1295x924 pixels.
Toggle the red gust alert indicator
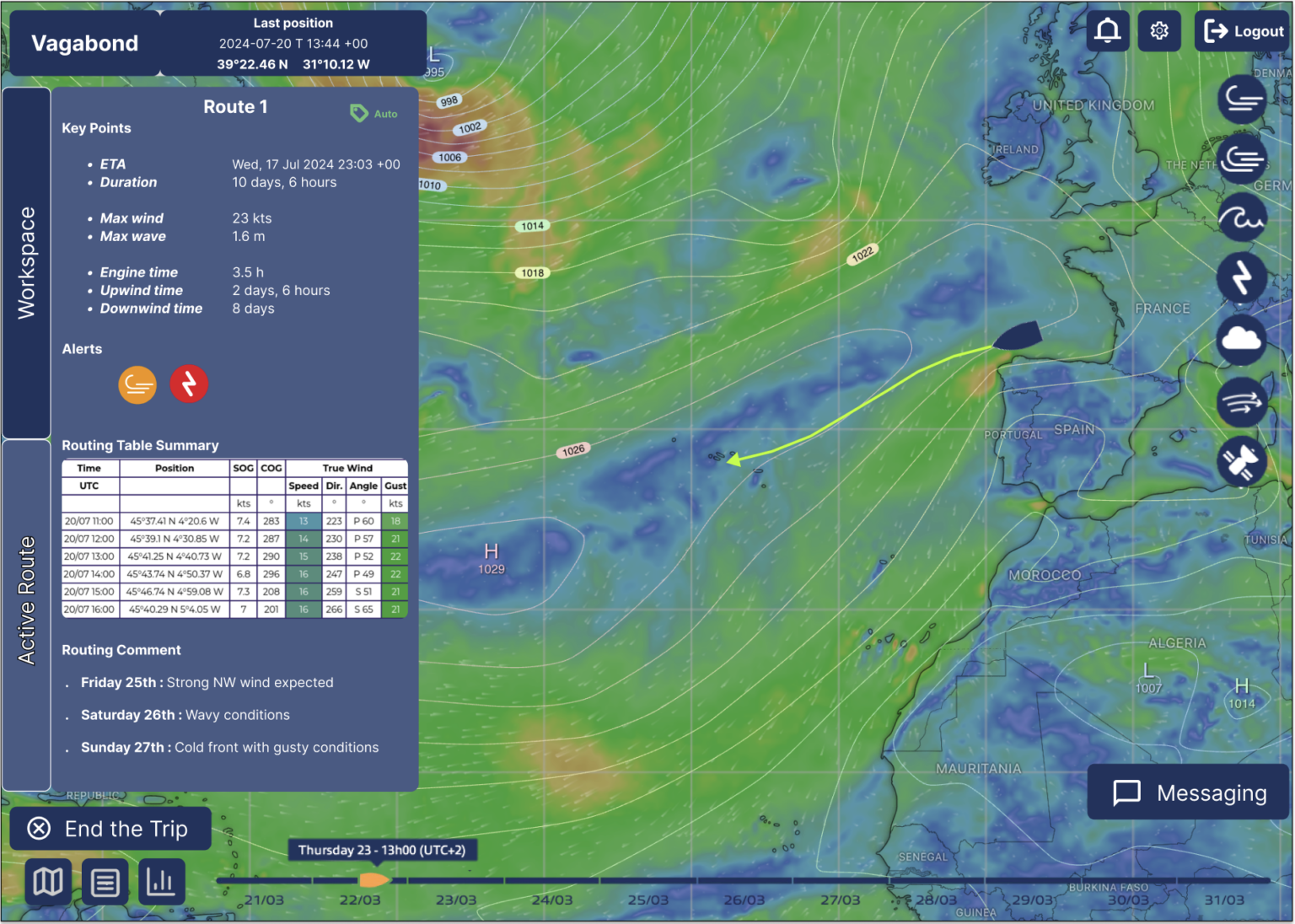pos(189,384)
